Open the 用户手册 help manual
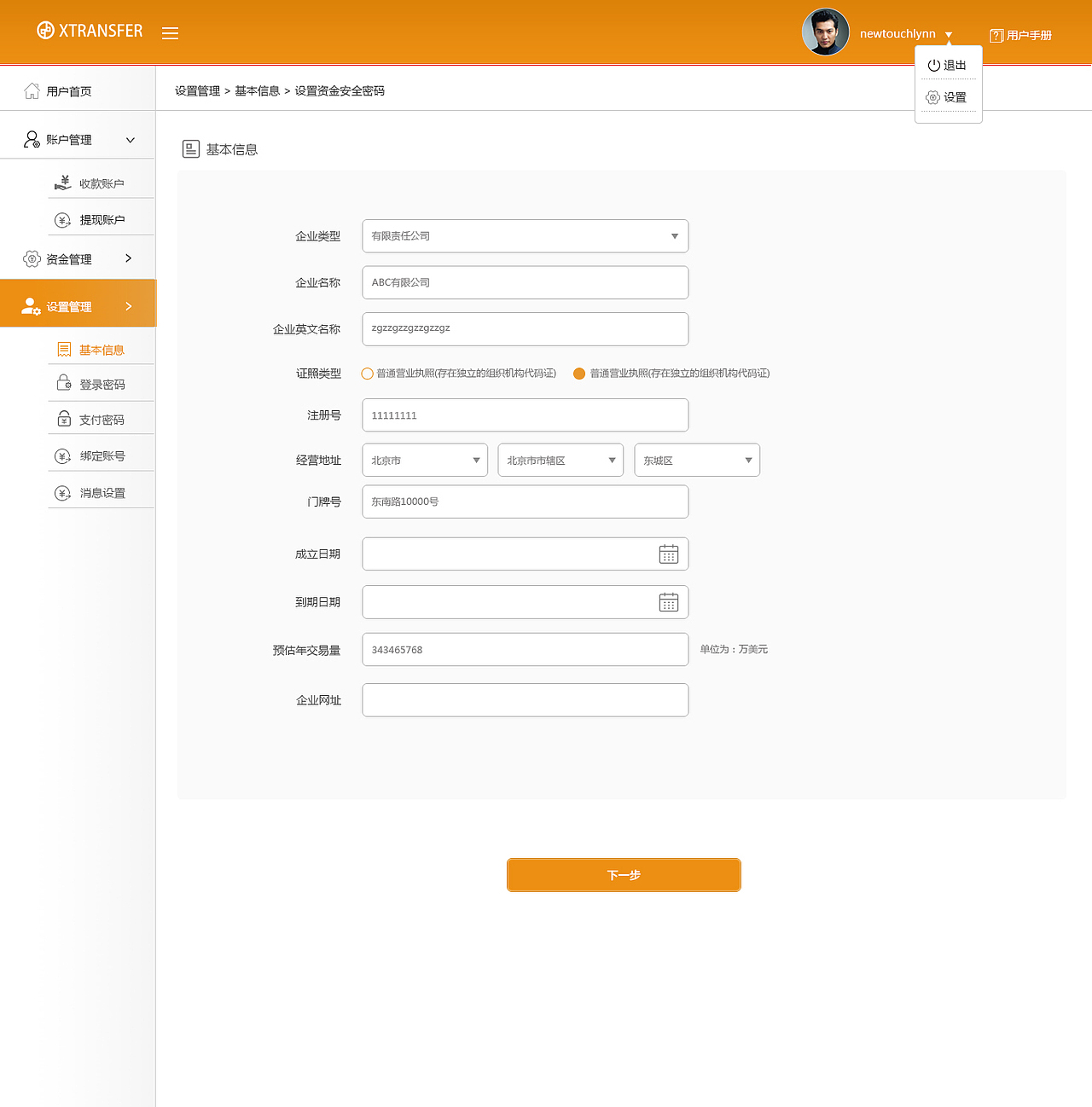 coord(1020,35)
